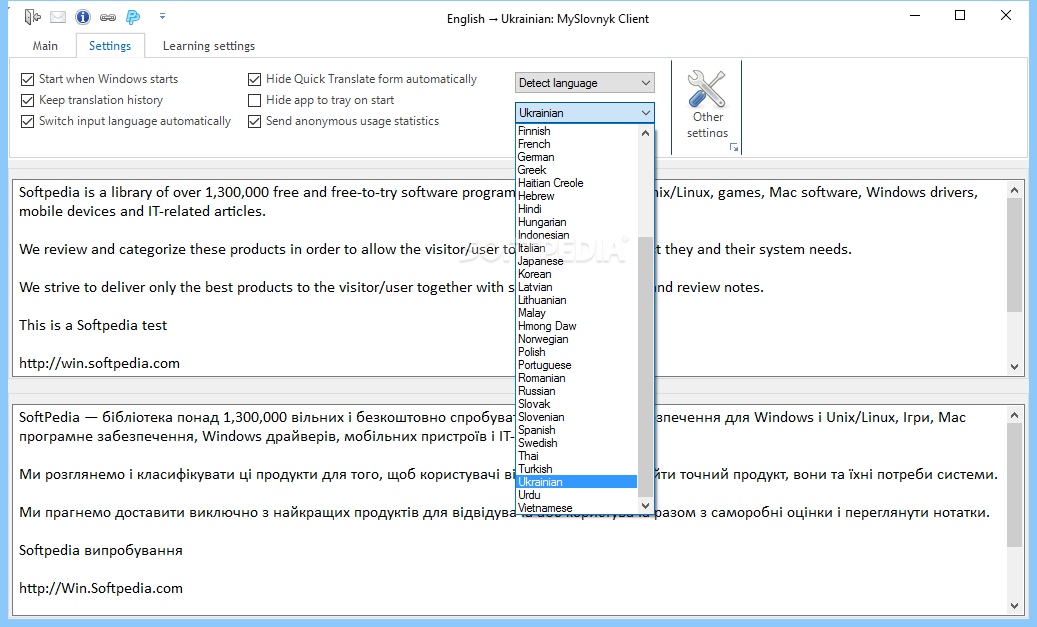Image resolution: width=1037 pixels, height=627 pixels.
Task: Select Slovenian language
Action: tap(576, 417)
